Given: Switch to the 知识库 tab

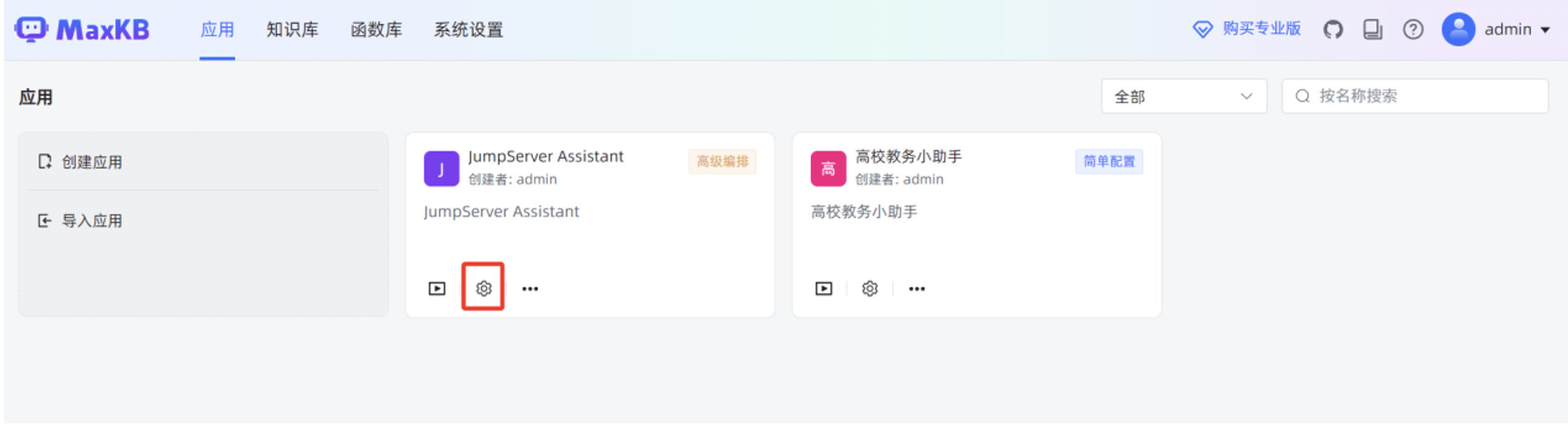Looking at the screenshot, I should tap(292, 30).
